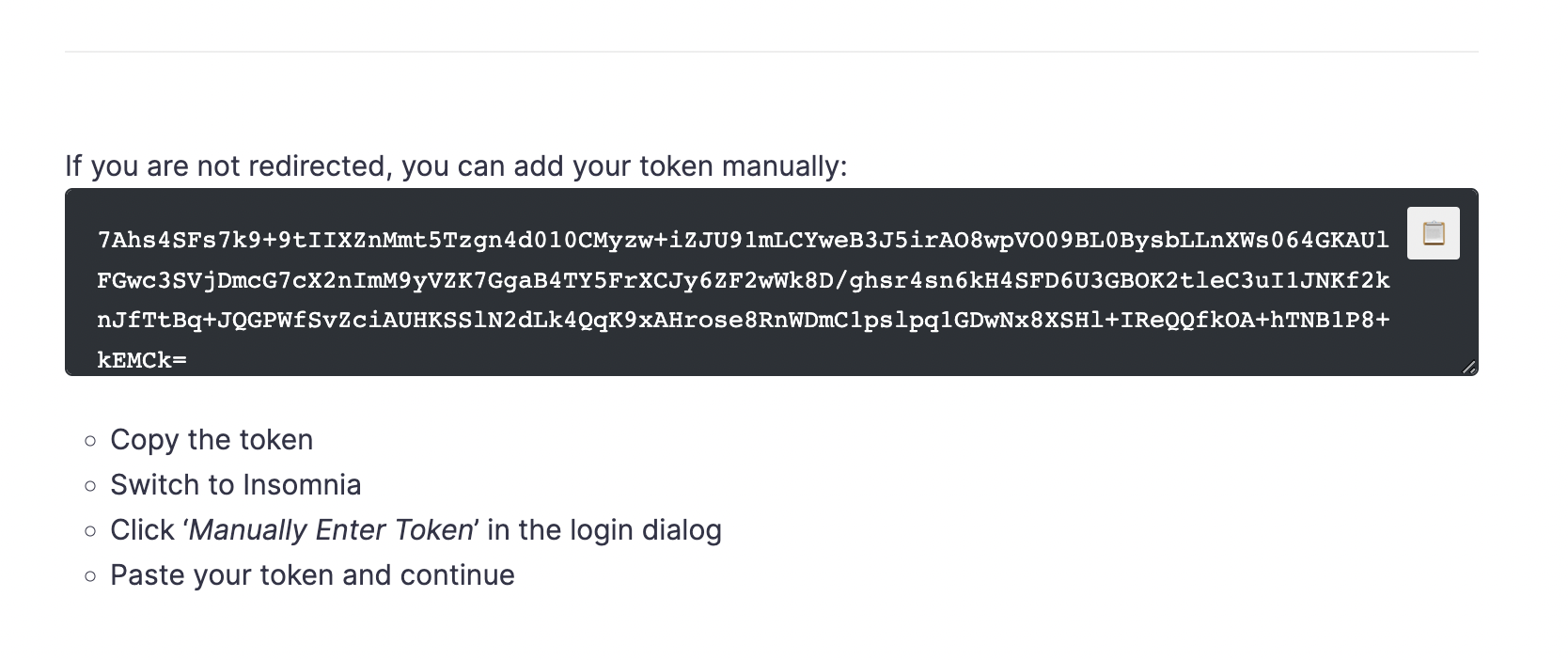Click the horizontal divider line at top
This screenshot has height=660, width=1568.
pyautogui.click(x=771, y=51)
